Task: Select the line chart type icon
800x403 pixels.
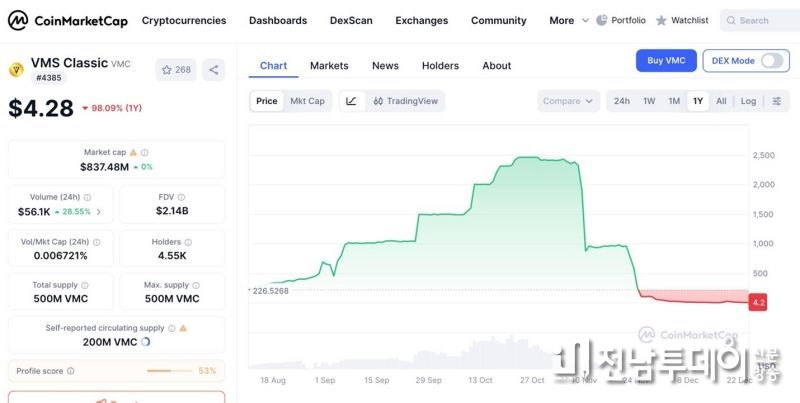Action: pyautogui.click(x=351, y=101)
